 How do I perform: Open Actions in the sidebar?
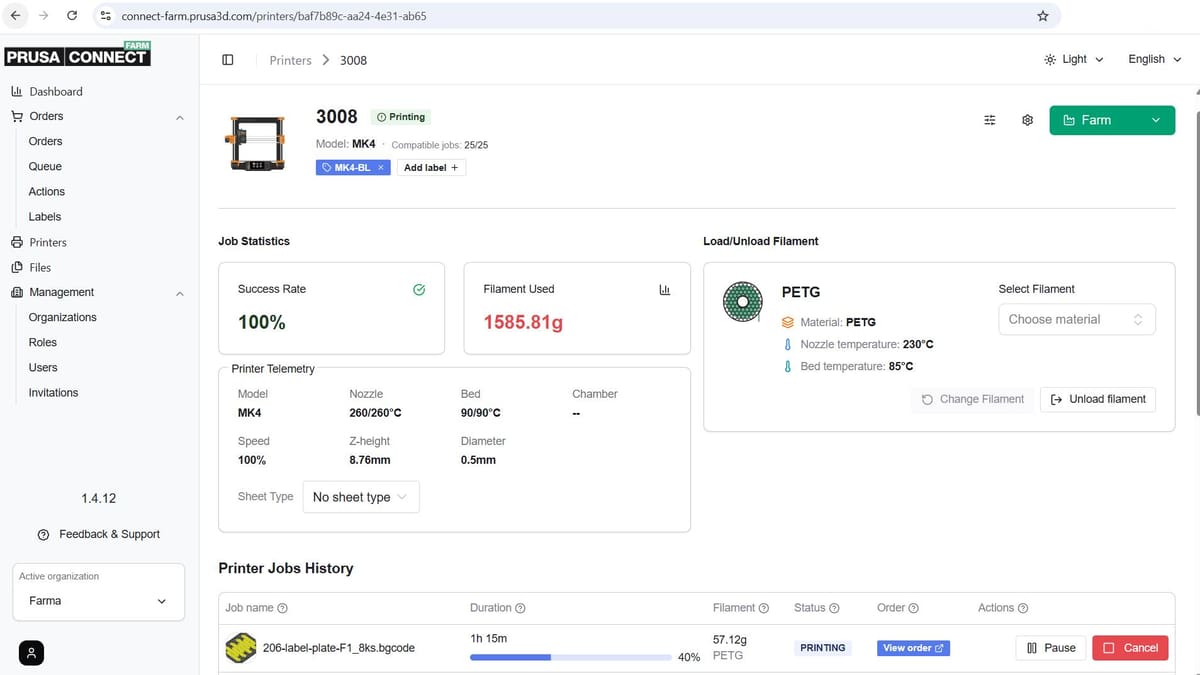(x=46, y=191)
